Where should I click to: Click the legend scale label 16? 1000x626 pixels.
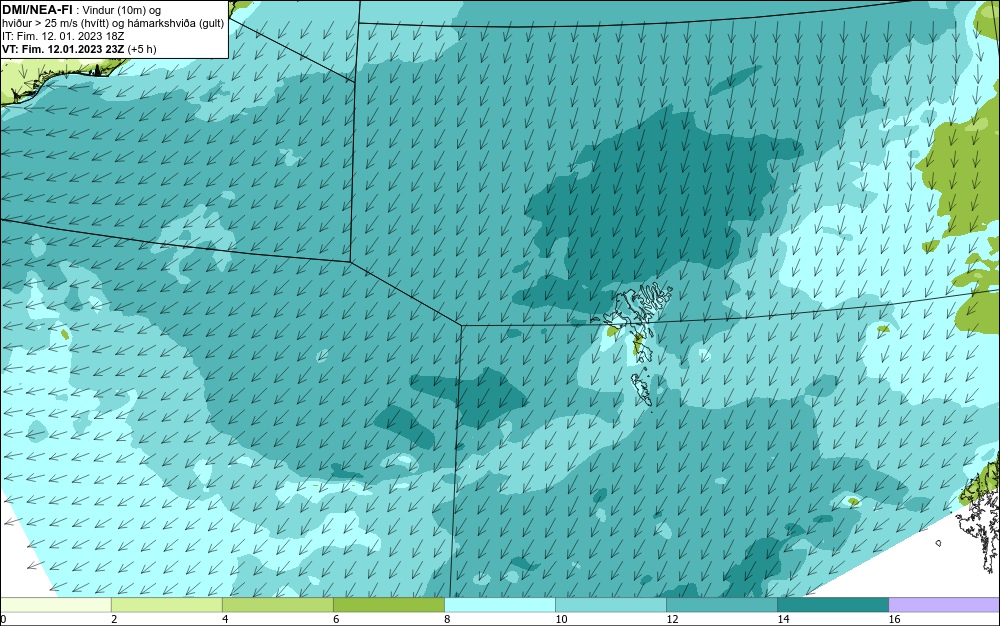tap(894, 619)
